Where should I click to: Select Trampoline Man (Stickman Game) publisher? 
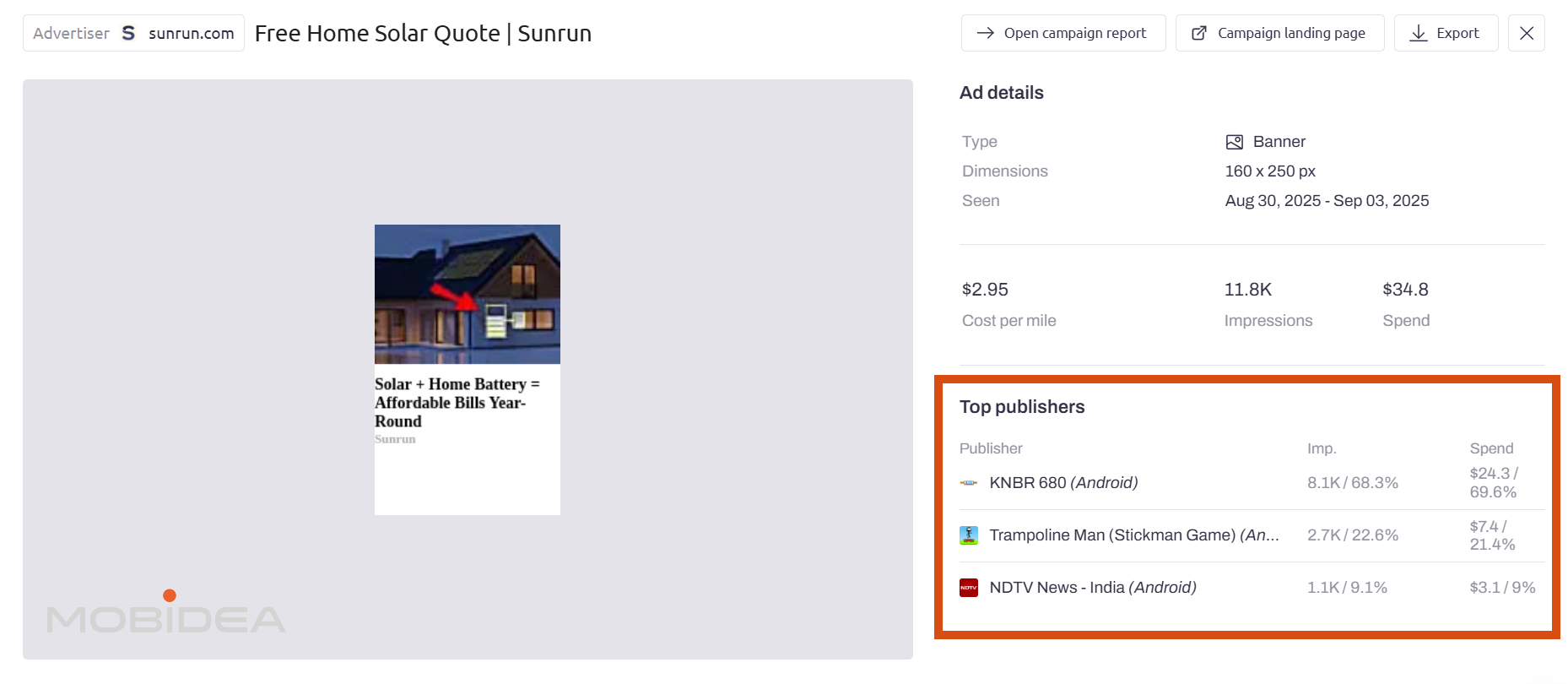click(1134, 535)
